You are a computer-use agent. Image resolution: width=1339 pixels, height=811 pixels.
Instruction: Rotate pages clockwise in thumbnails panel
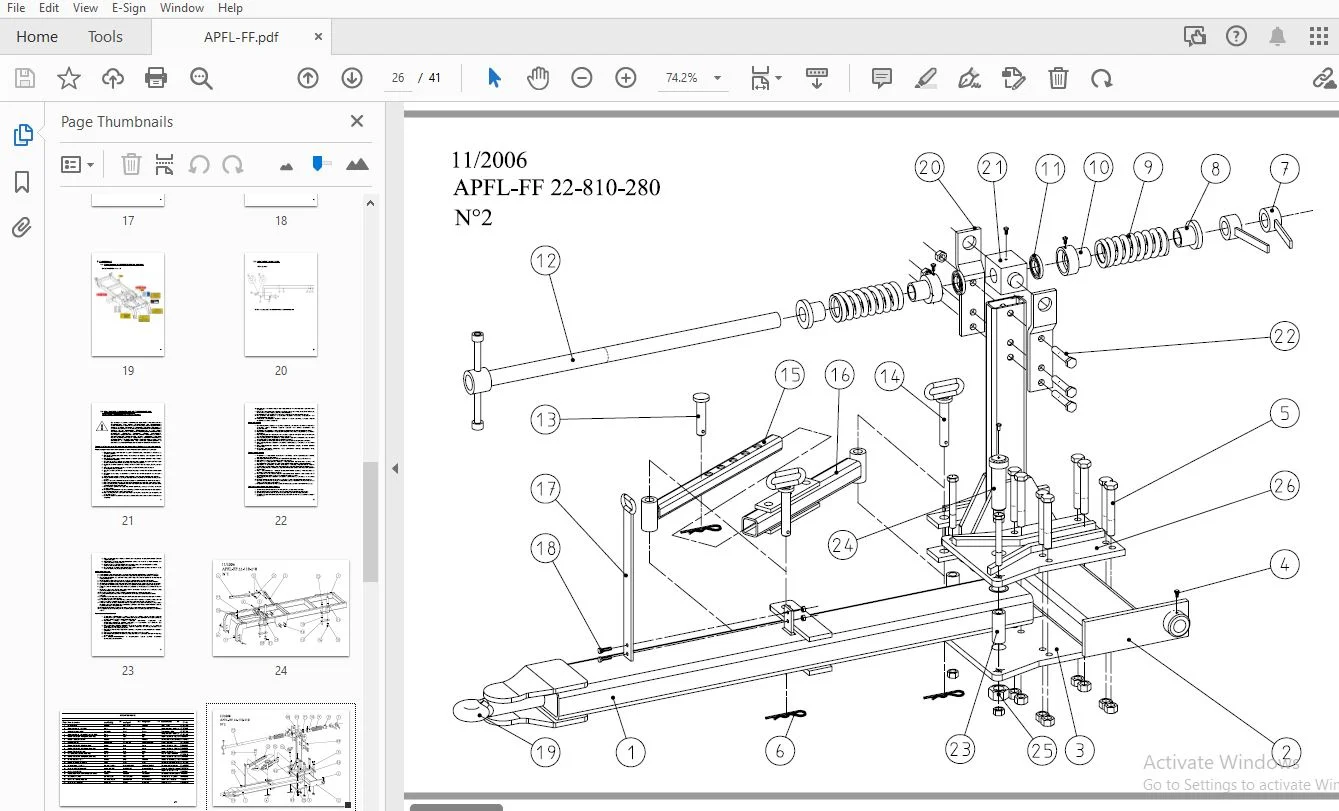(x=233, y=164)
